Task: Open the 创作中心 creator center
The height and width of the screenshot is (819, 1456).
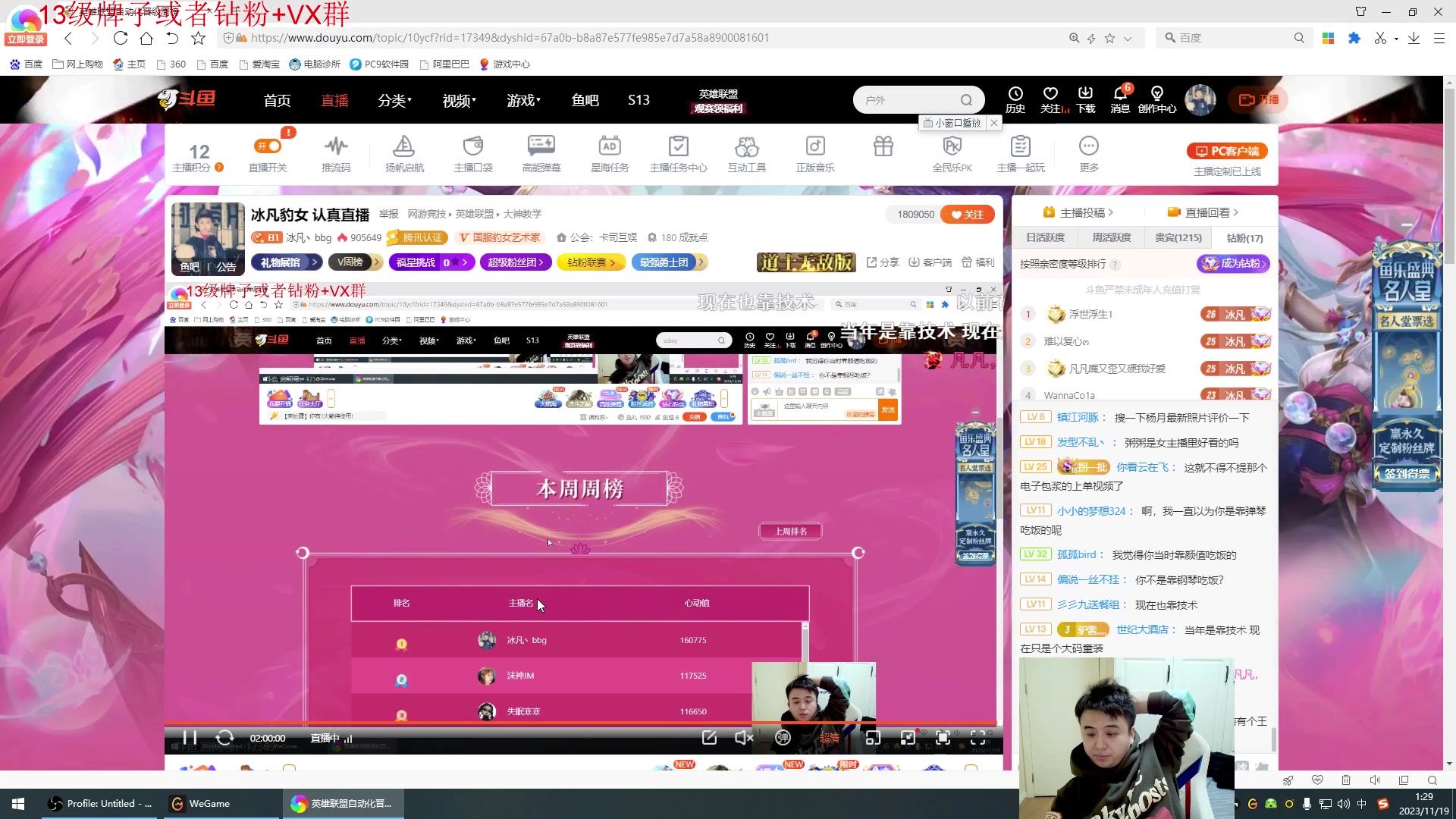Action: (x=1157, y=99)
